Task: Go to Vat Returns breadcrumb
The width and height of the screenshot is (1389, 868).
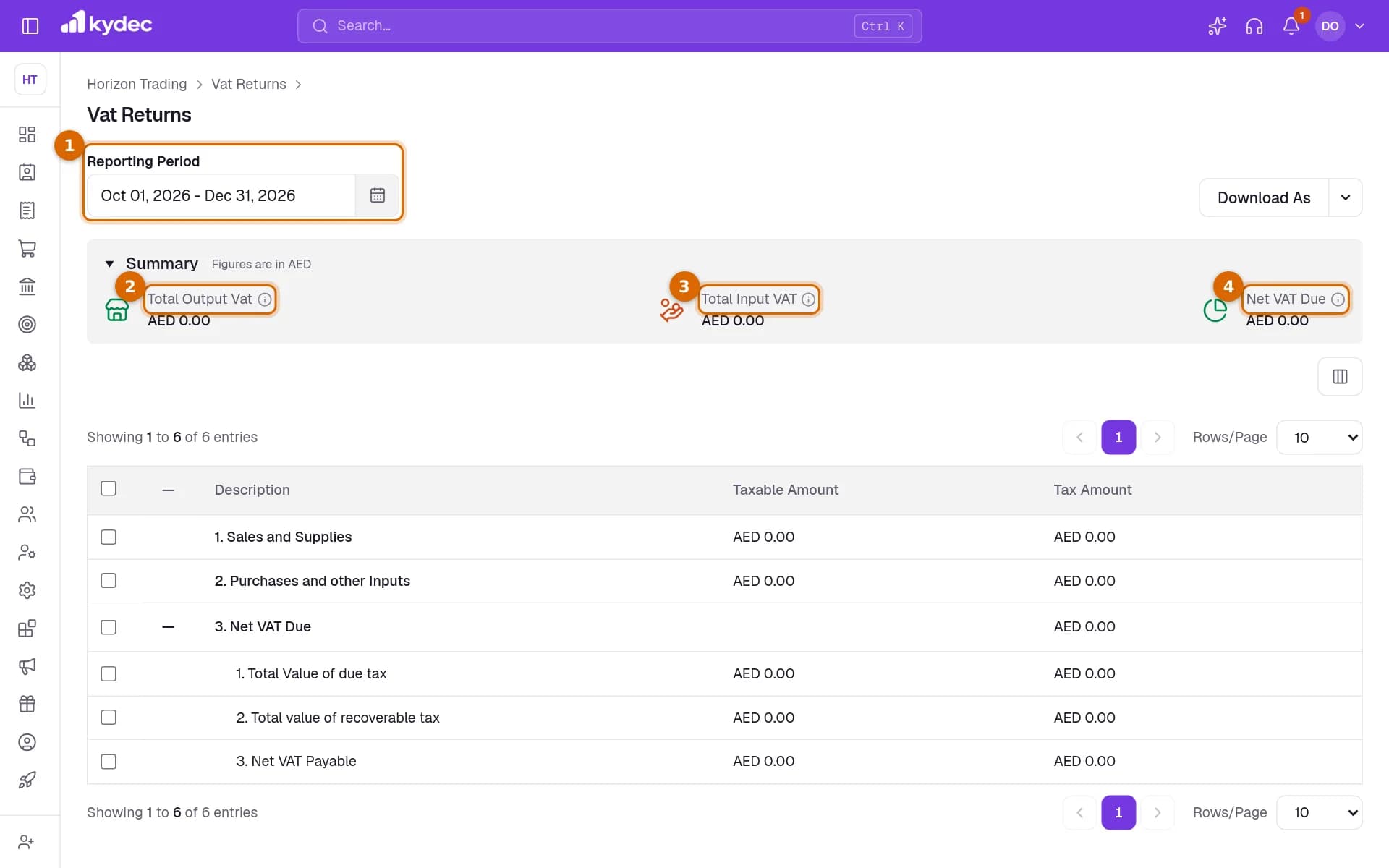Action: click(x=249, y=84)
